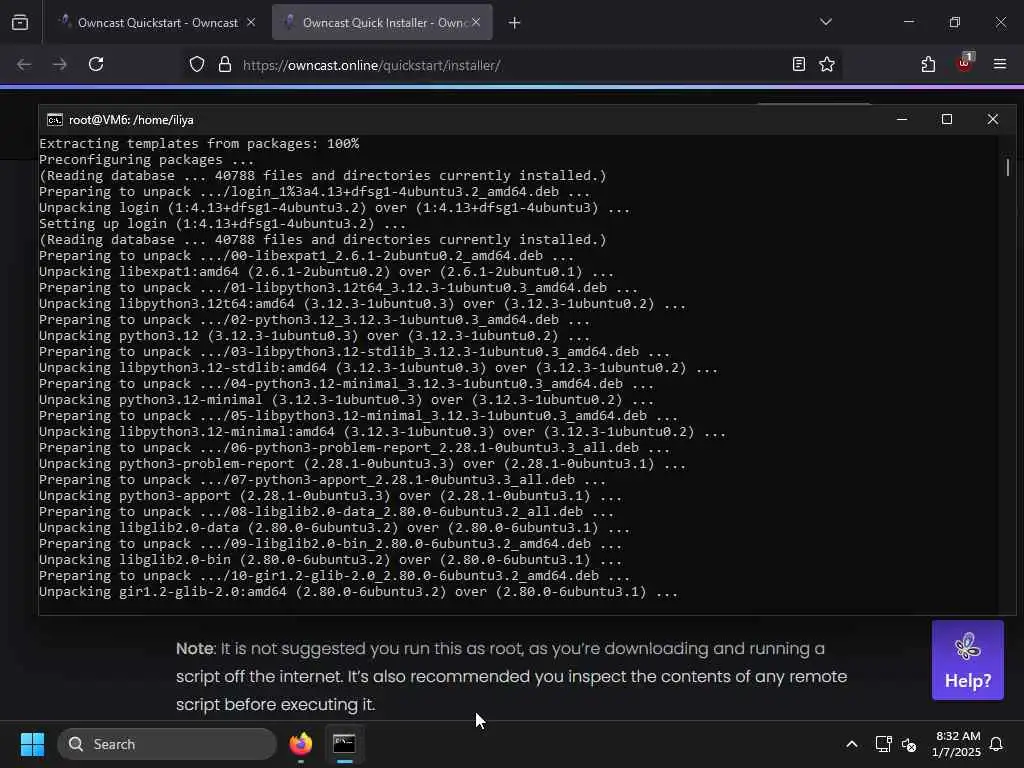Screen dimensions: 1024x768
Task: Close the Owncast Quick Installer tab
Action: pyautogui.click(x=476, y=23)
